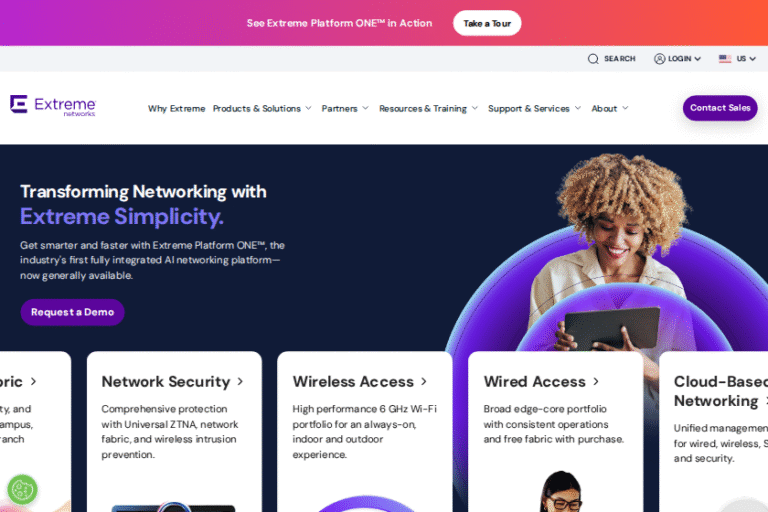The width and height of the screenshot is (768, 512).
Task: Expand the Partners dropdown menu
Action: (x=345, y=108)
